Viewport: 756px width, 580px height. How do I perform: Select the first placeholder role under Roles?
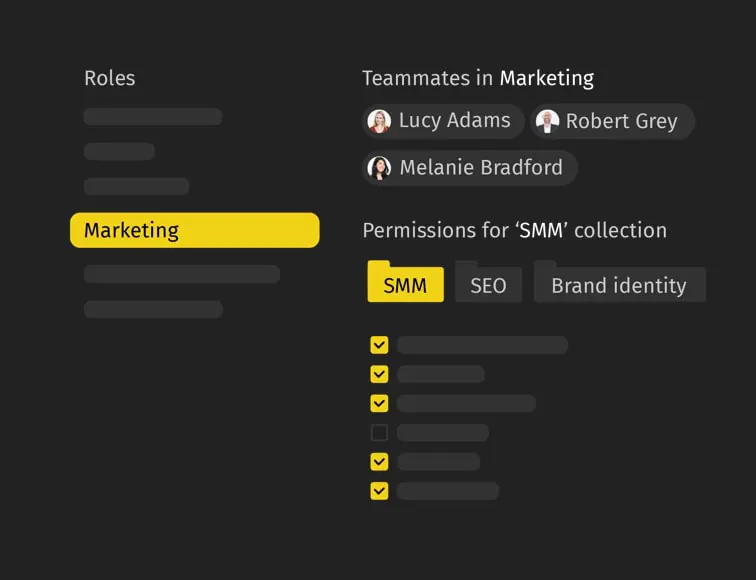153,117
